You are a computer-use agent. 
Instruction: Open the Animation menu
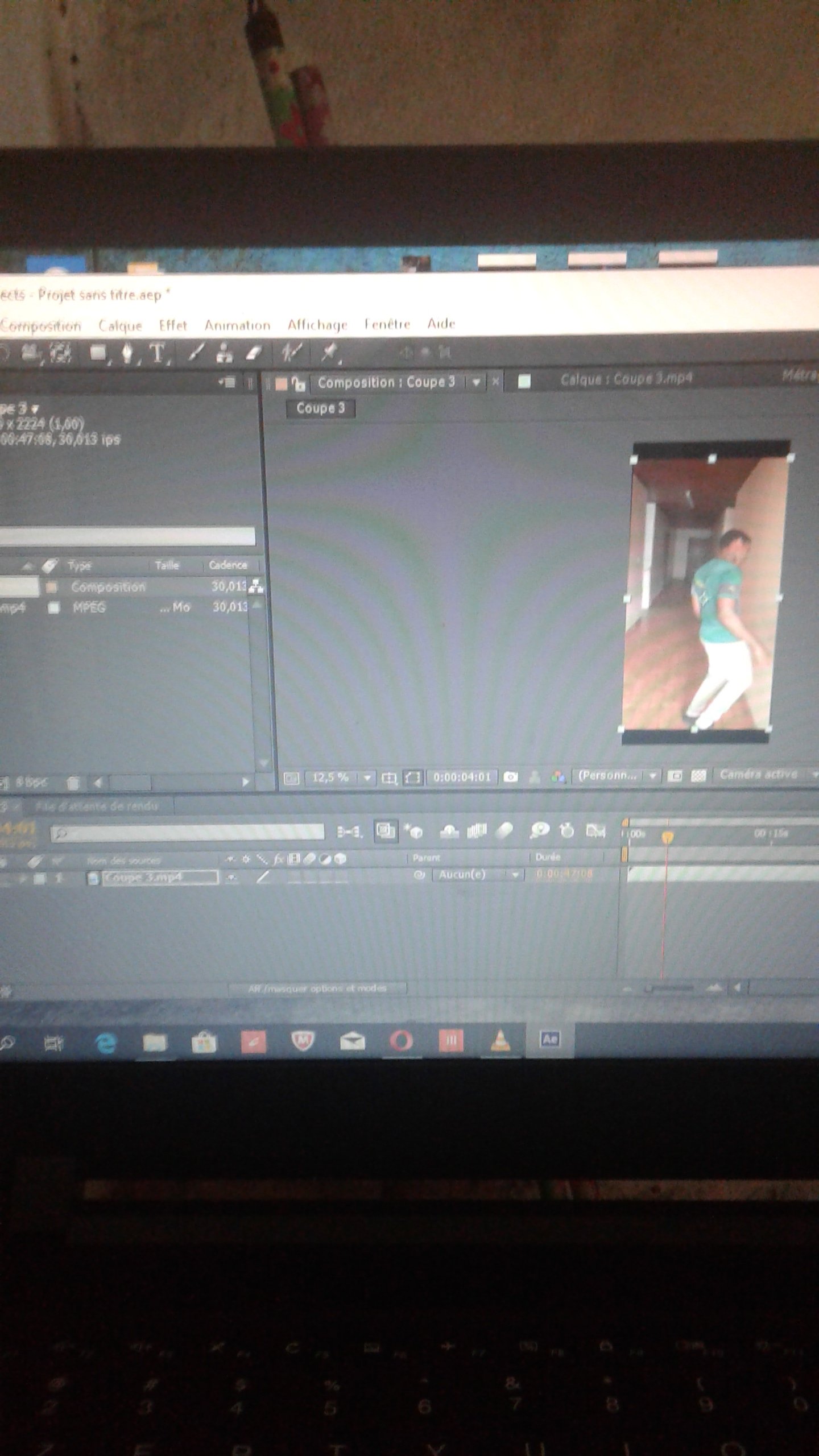(237, 325)
